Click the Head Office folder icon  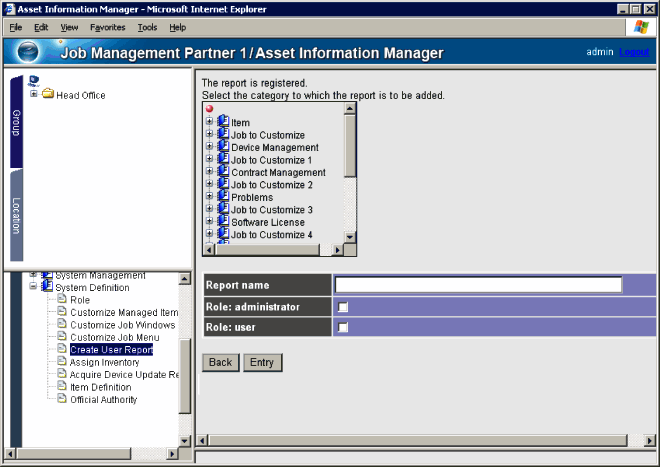(48, 93)
